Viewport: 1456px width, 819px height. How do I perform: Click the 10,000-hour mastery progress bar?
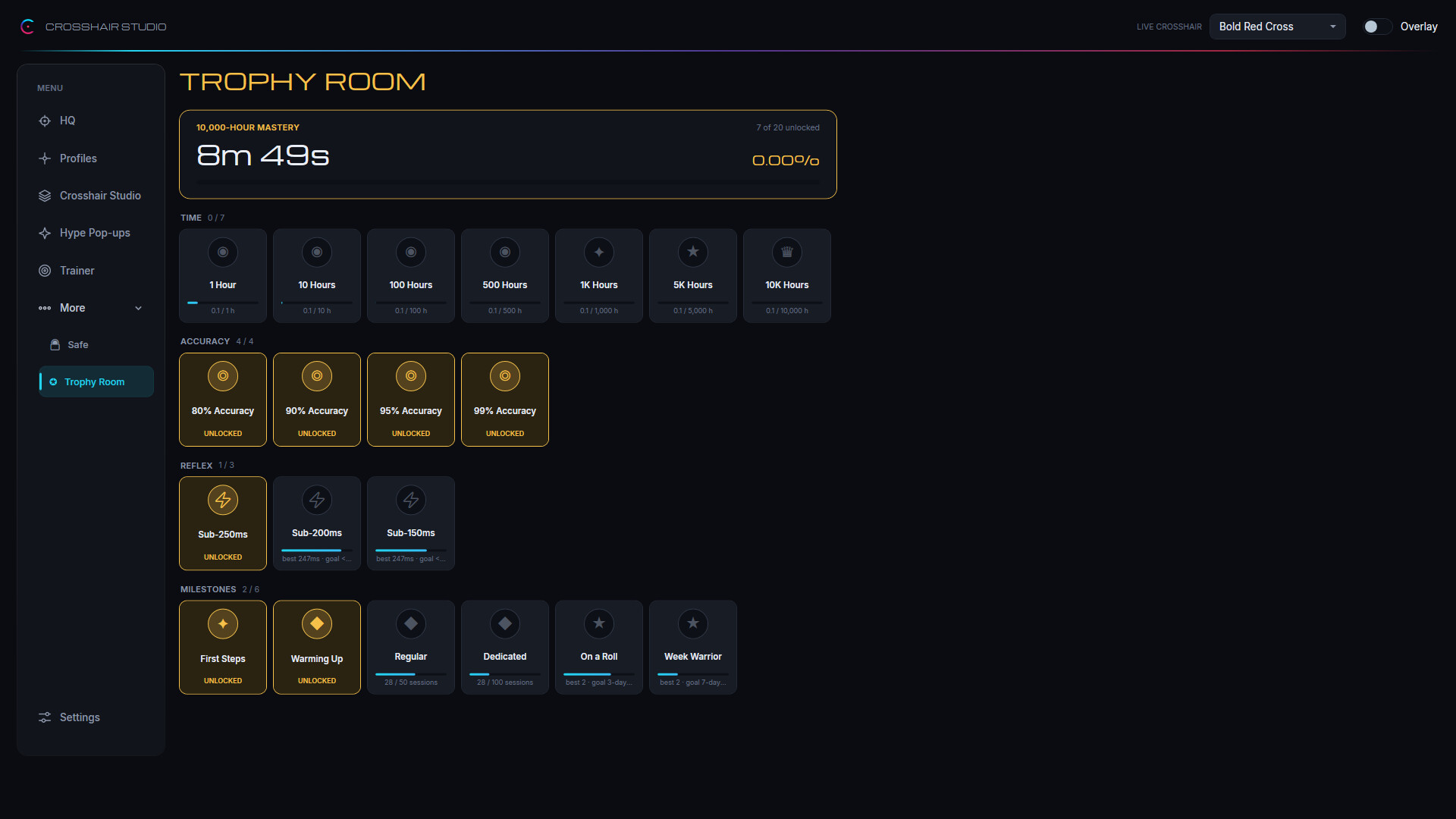(x=508, y=183)
